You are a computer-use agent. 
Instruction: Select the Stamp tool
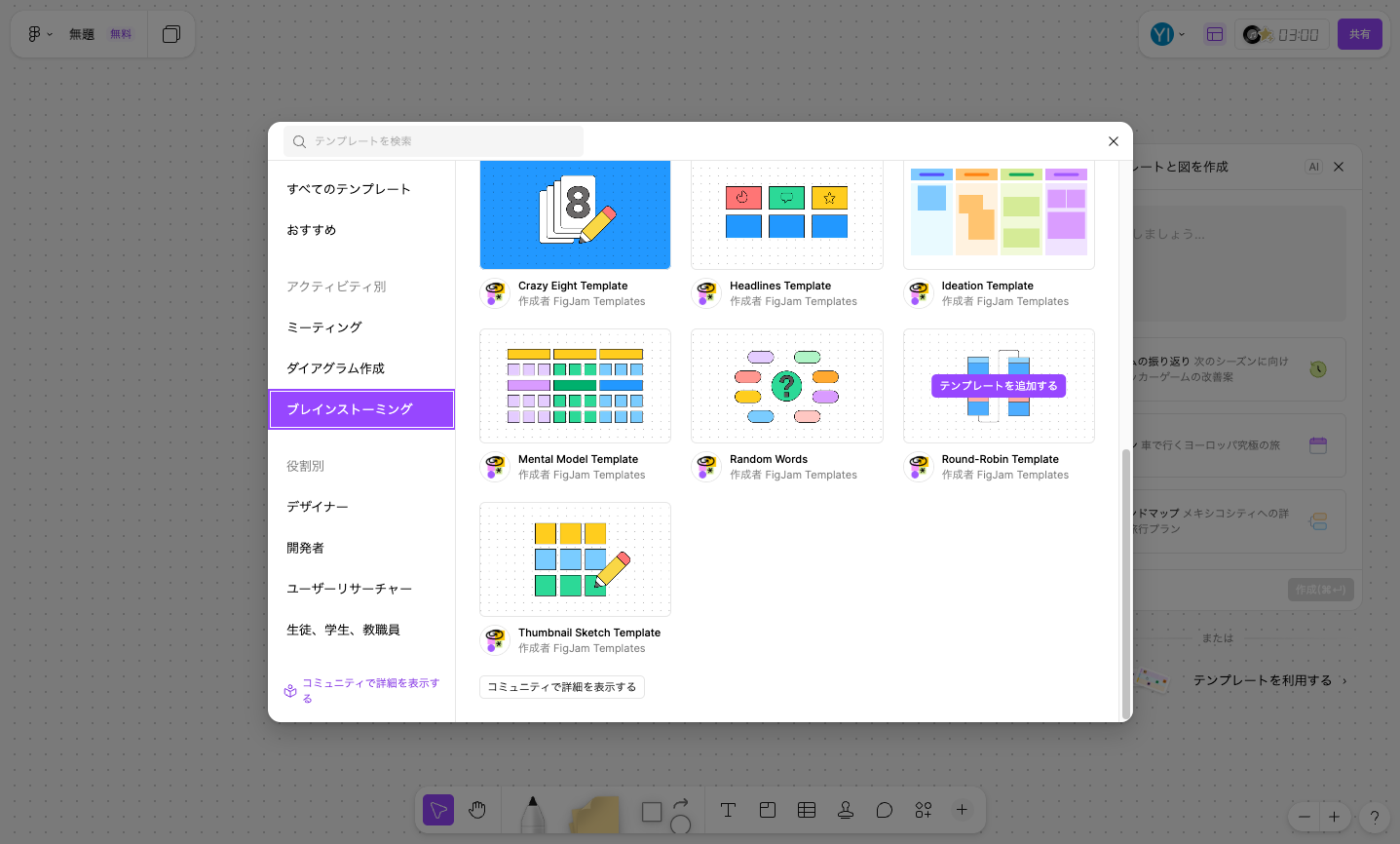point(845,810)
